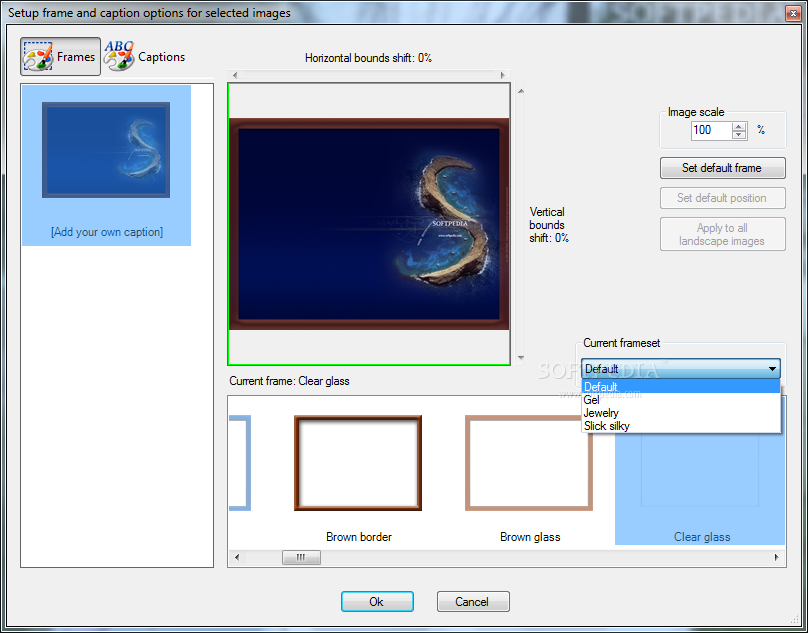
Task: Choose Jewelry frameset option
Action: pyautogui.click(x=681, y=413)
